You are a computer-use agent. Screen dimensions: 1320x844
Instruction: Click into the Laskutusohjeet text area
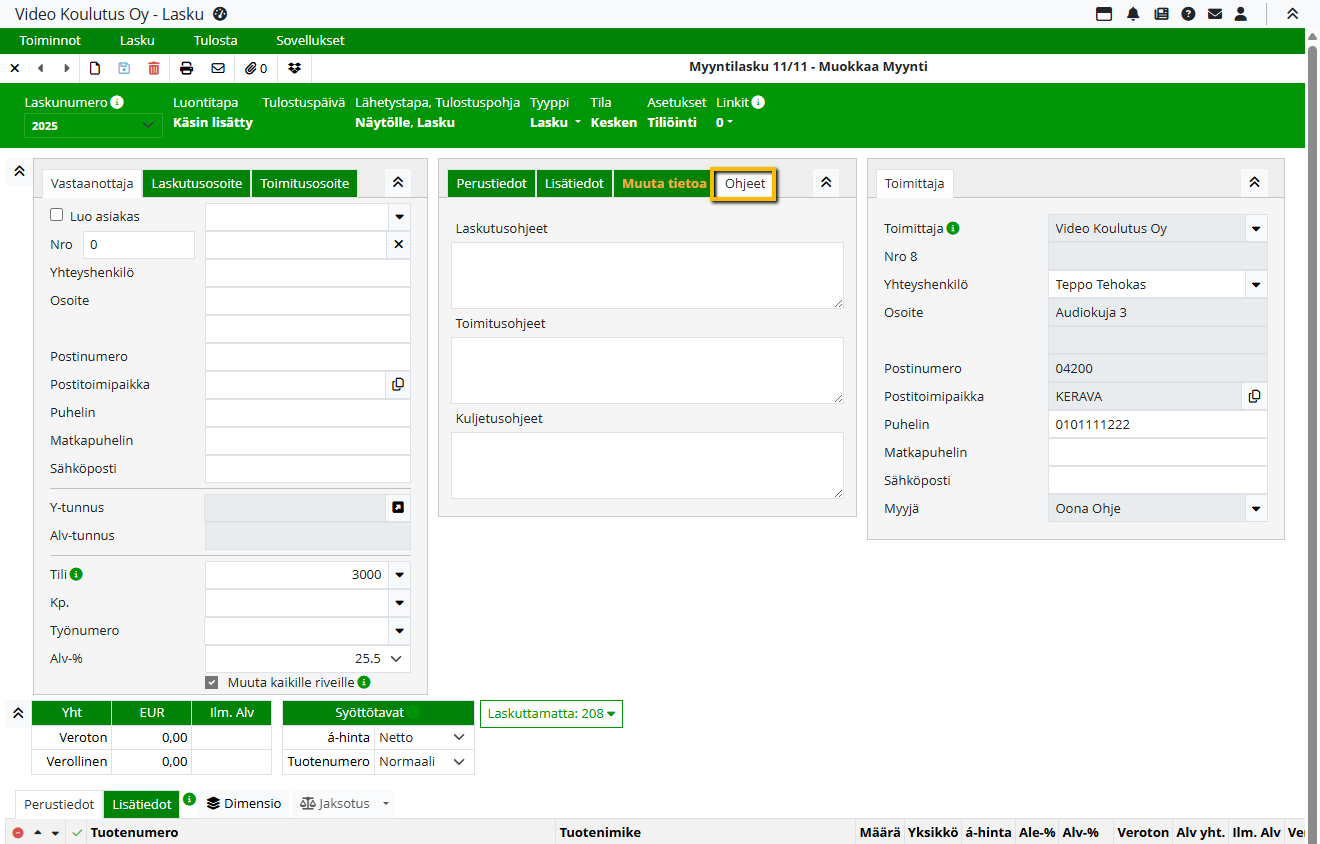coord(647,275)
